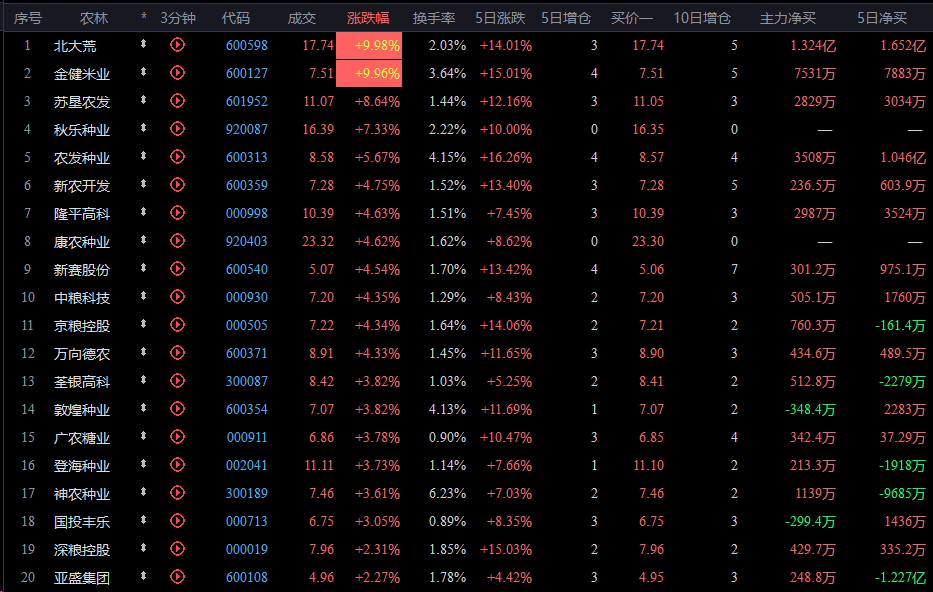Click the play icon in 登海种业 row
This screenshot has height=592, width=933.
tap(178, 465)
